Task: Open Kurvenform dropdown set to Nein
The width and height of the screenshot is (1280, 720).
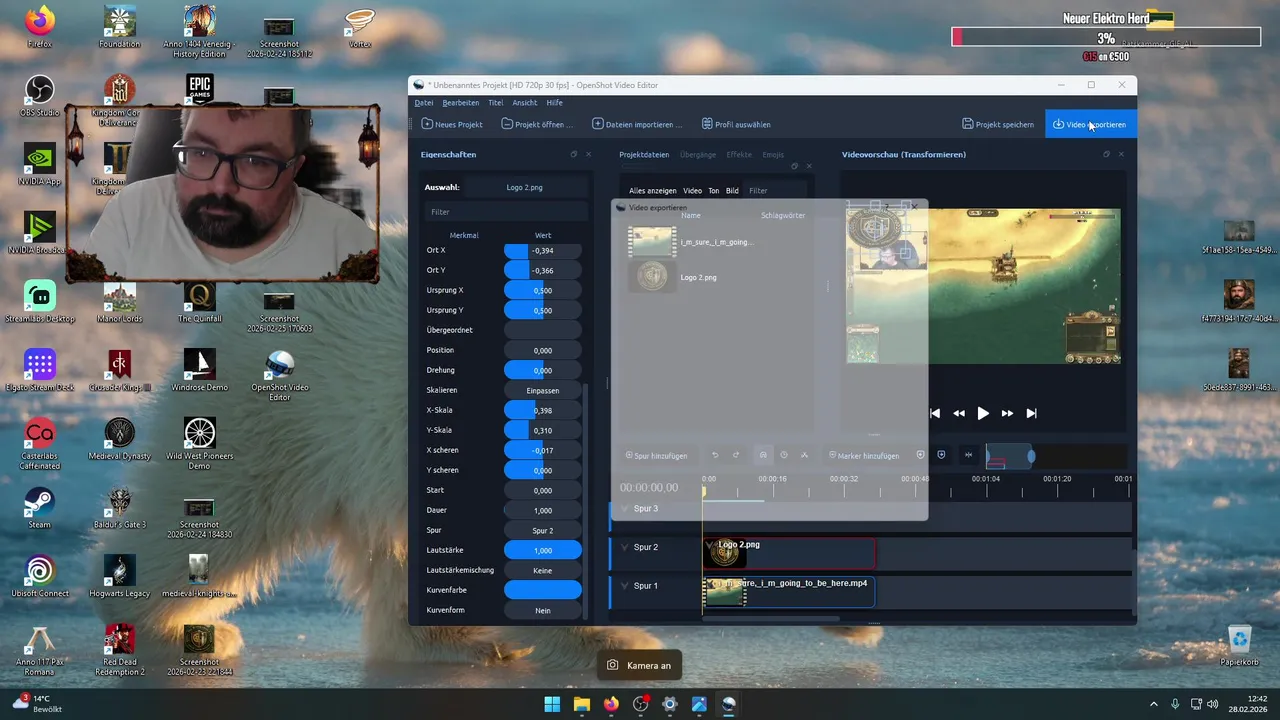Action: tap(543, 610)
